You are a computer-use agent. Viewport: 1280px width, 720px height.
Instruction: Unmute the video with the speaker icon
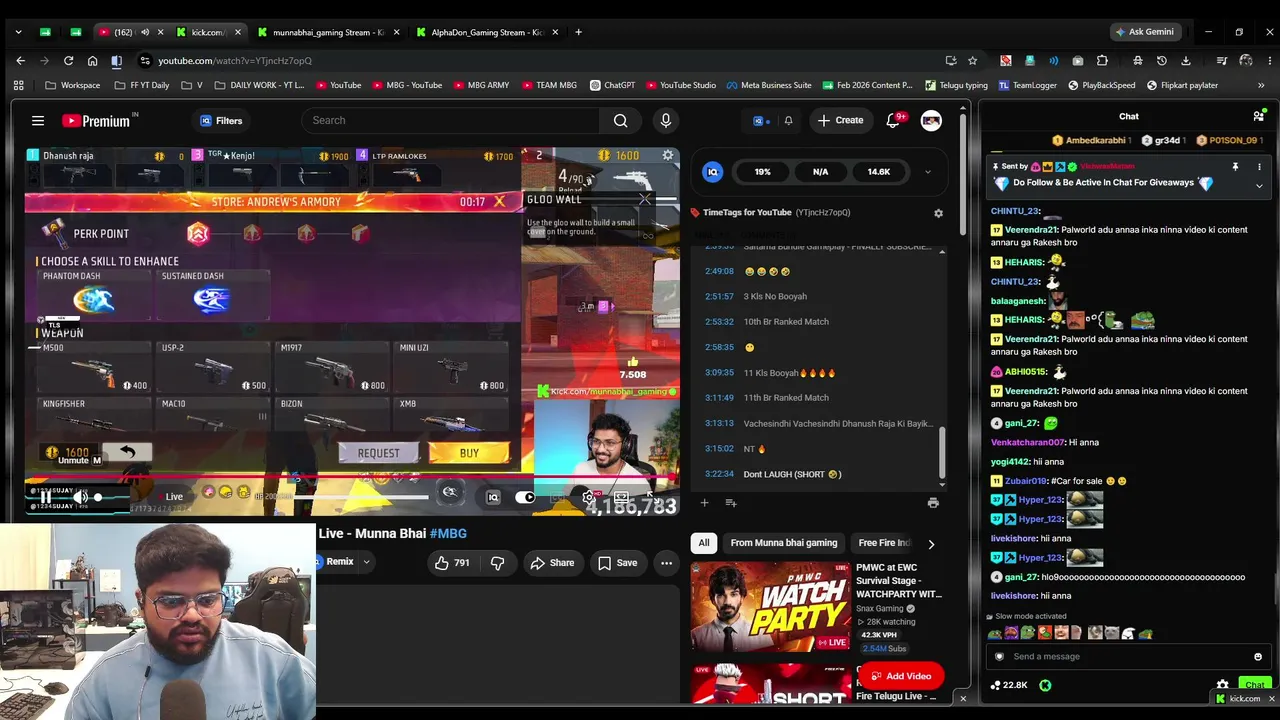pyautogui.click(x=80, y=497)
